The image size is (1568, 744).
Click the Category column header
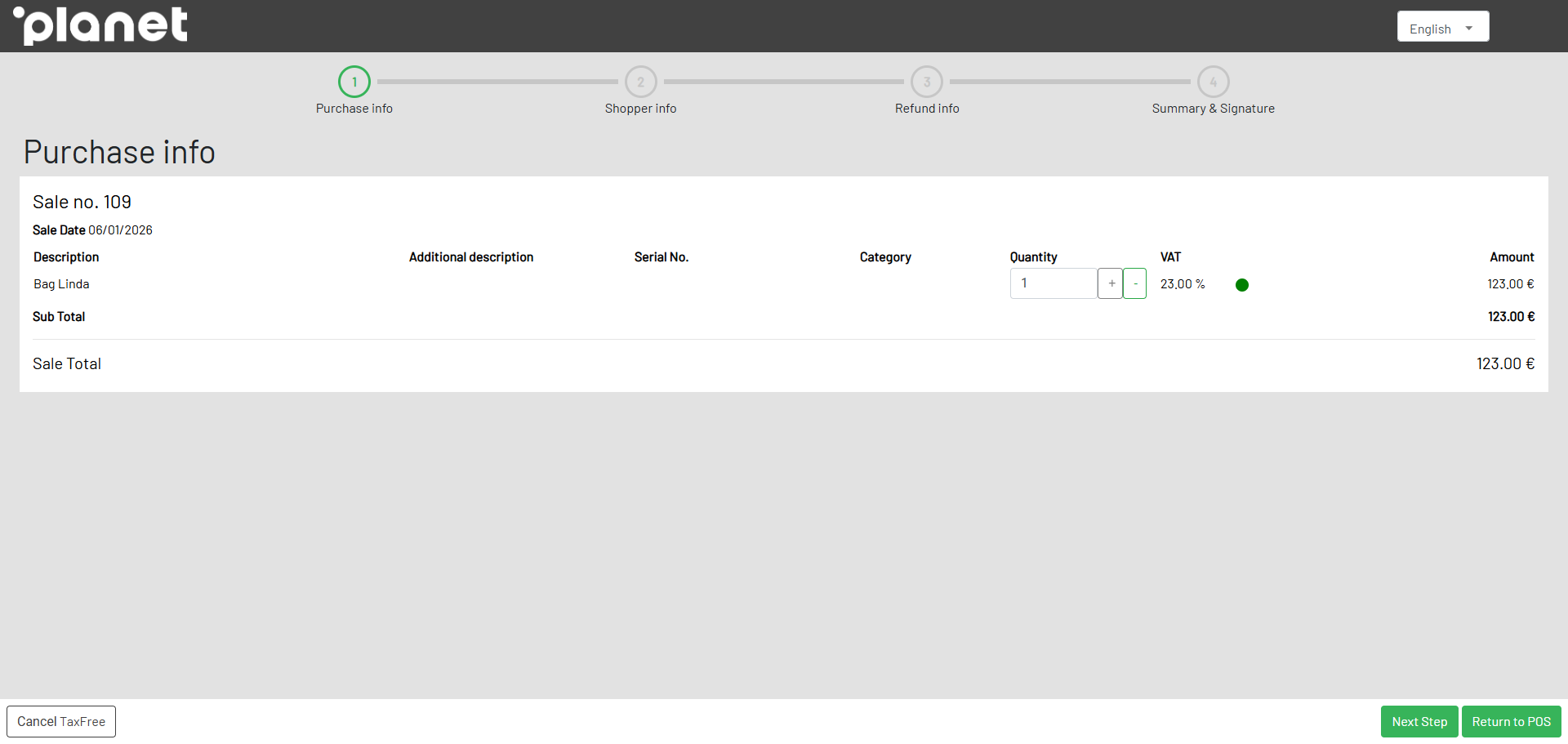tap(885, 257)
